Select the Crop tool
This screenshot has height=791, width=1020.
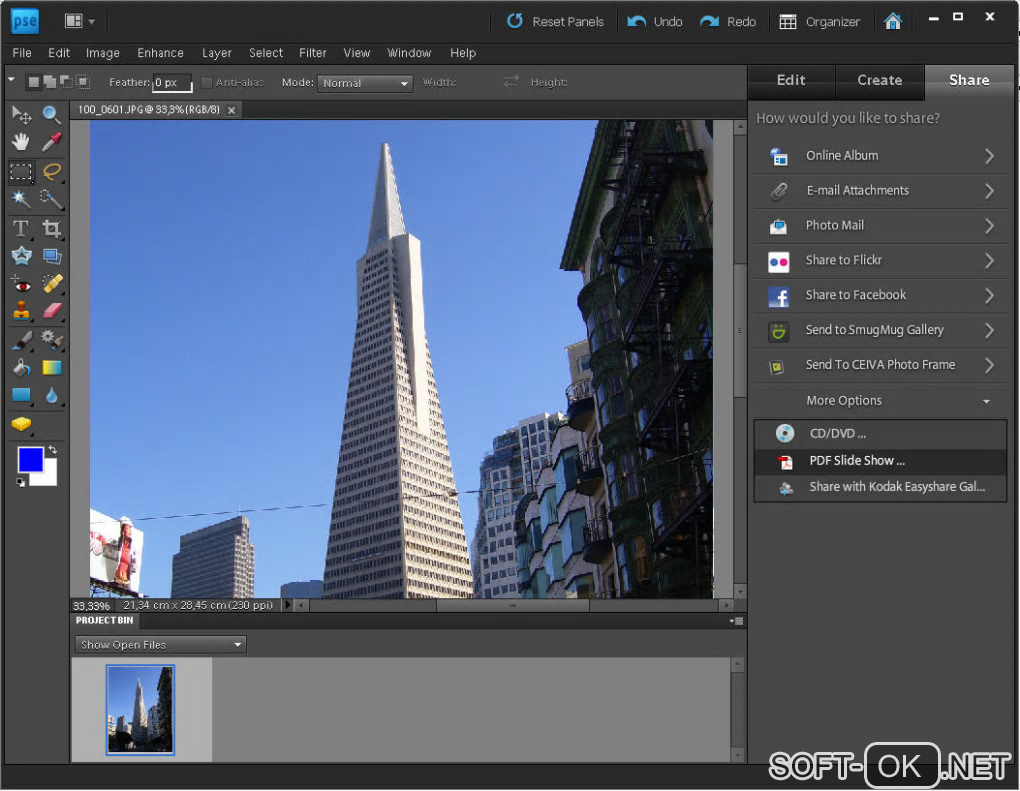pyautogui.click(x=51, y=229)
